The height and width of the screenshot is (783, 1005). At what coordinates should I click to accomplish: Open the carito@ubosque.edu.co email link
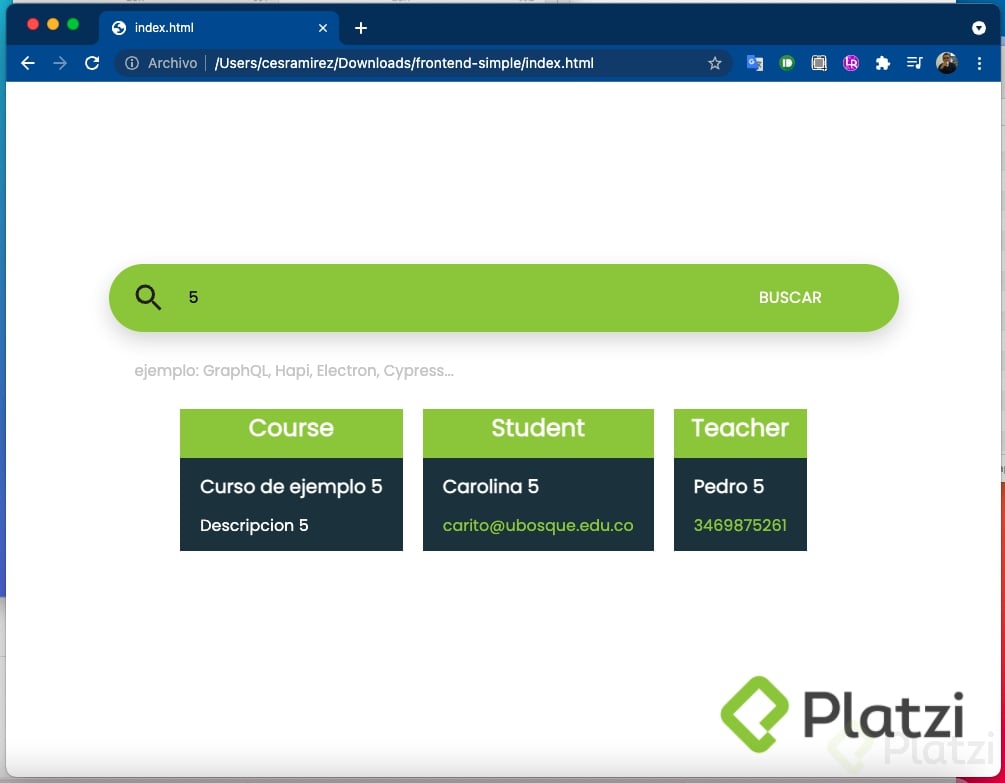coord(538,525)
